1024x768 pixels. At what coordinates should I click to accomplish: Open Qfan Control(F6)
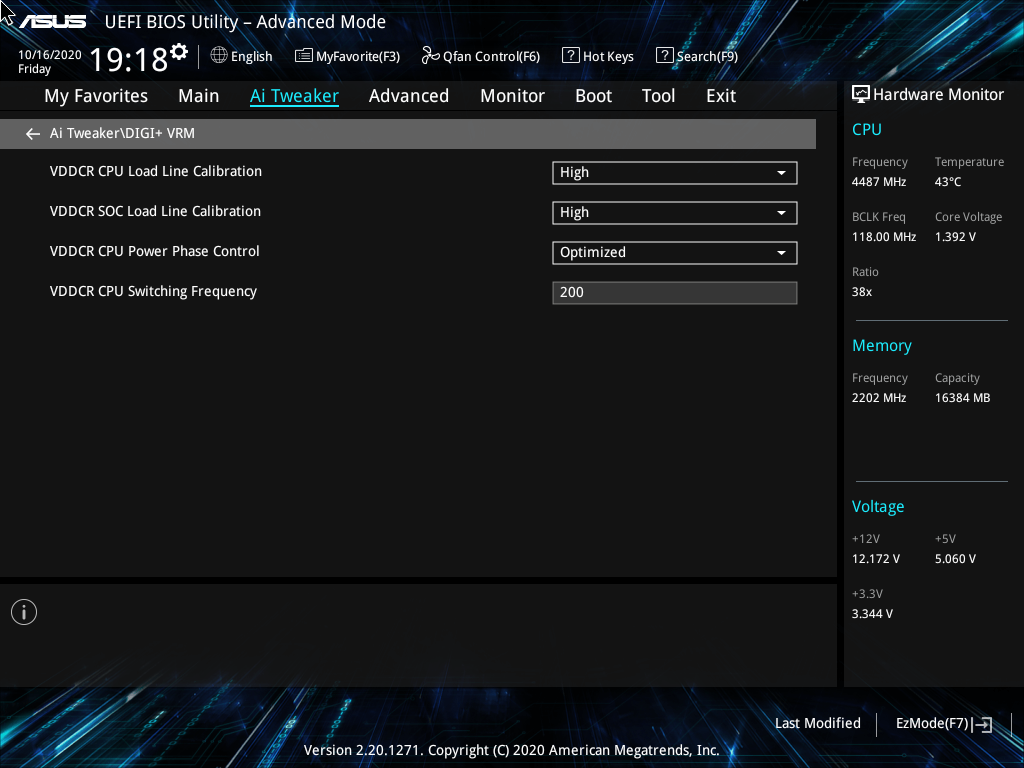pyautogui.click(x=491, y=57)
